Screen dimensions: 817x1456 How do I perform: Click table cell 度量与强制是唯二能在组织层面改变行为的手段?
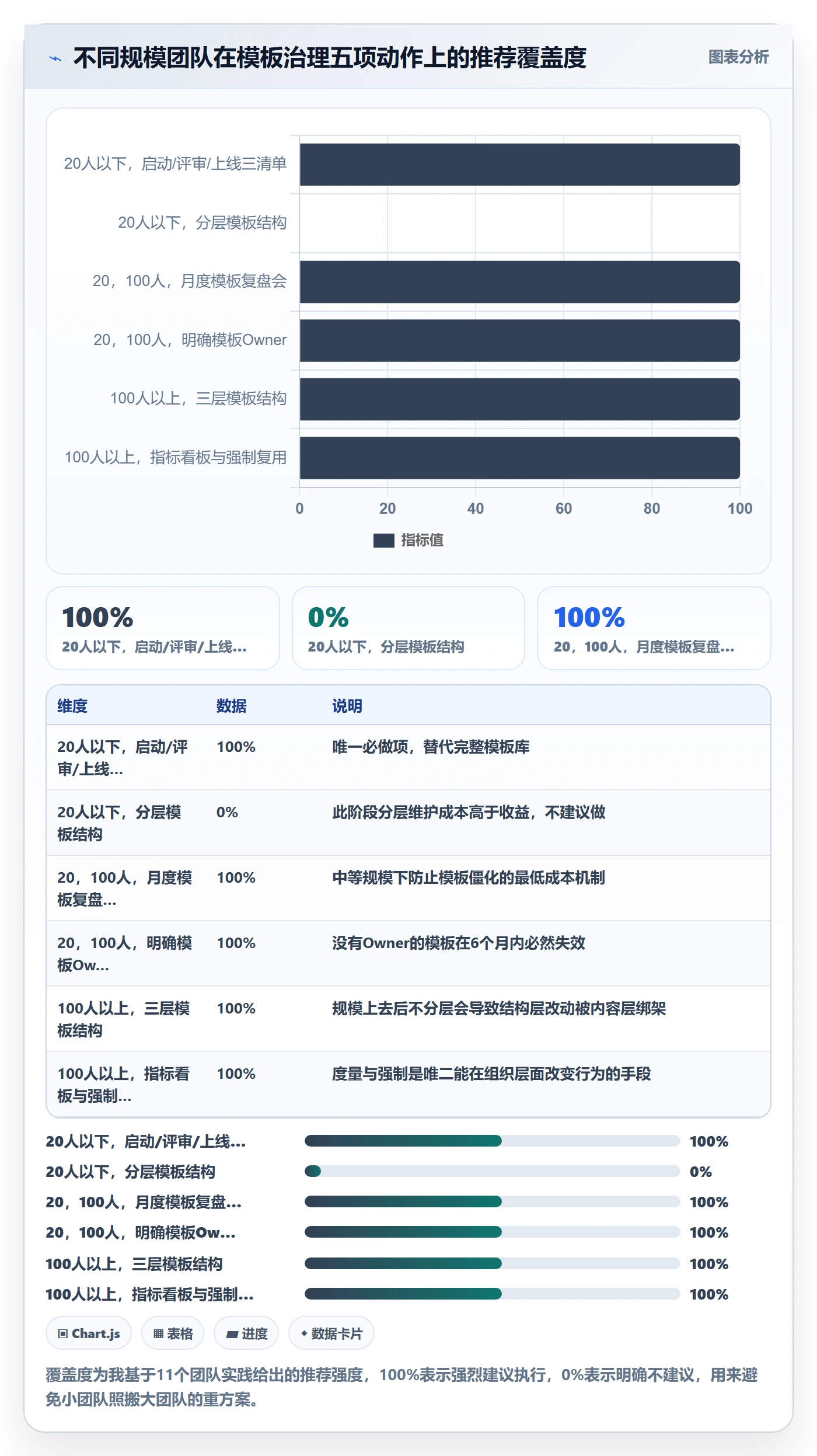(491, 1074)
